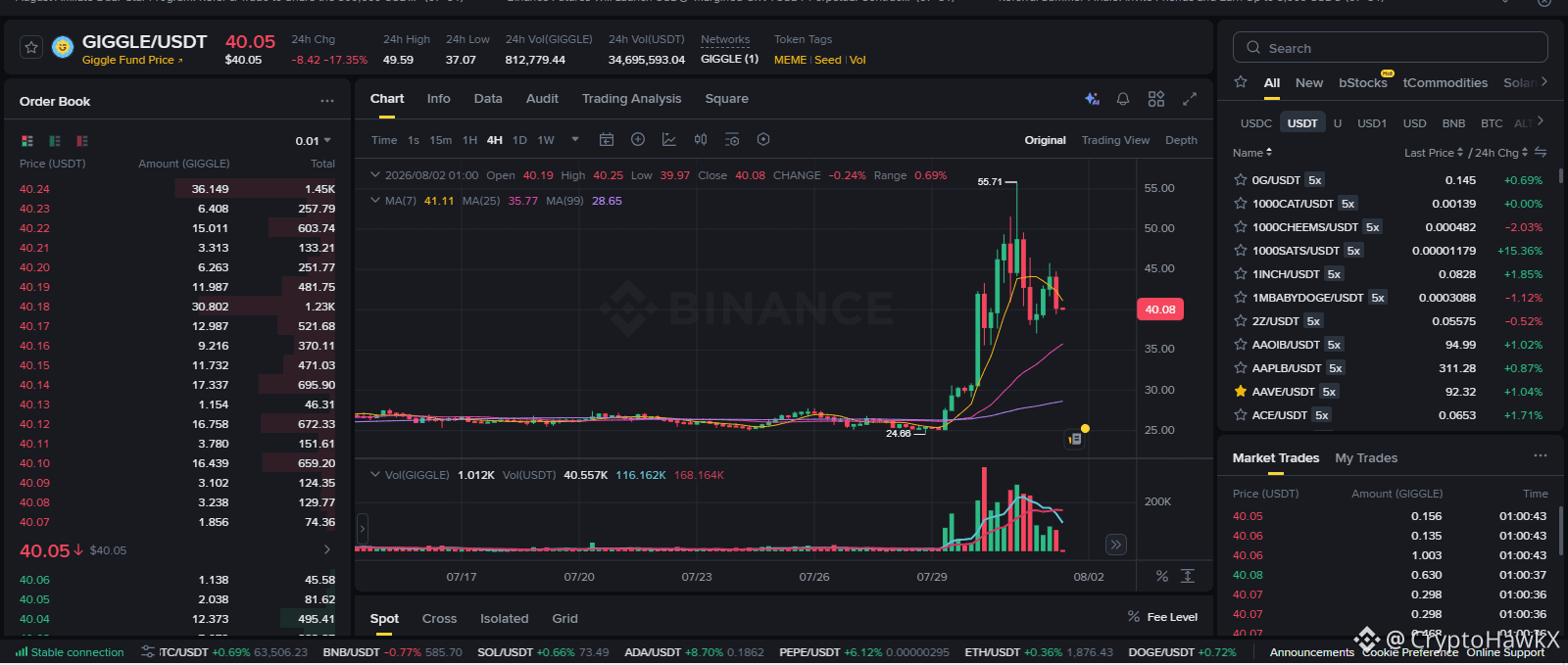Favorite the 0G/USDT pair
The image size is (1568, 665).
click(x=1241, y=180)
